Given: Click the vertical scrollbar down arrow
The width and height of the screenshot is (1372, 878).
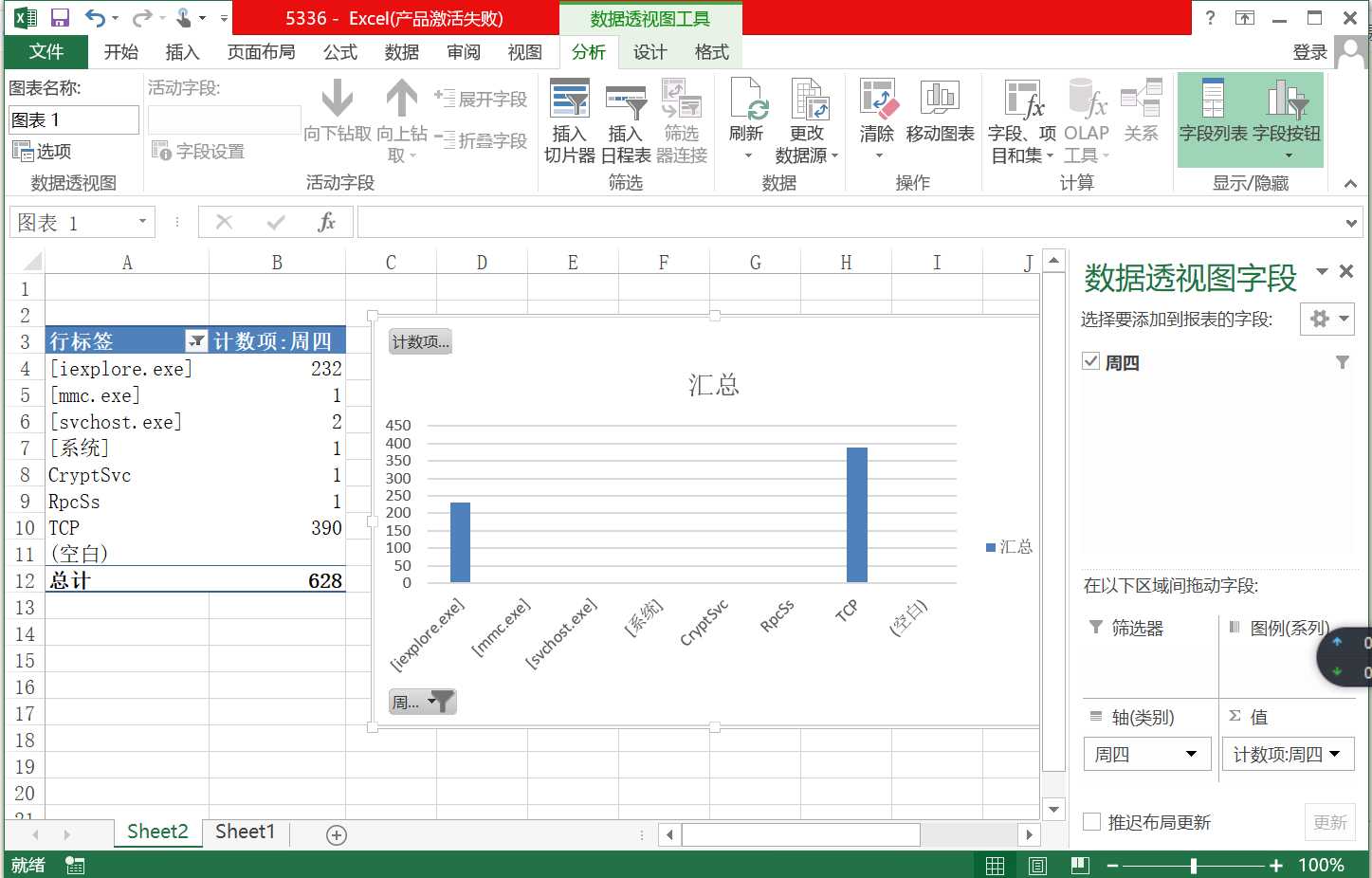Looking at the screenshot, I should [1054, 810].
